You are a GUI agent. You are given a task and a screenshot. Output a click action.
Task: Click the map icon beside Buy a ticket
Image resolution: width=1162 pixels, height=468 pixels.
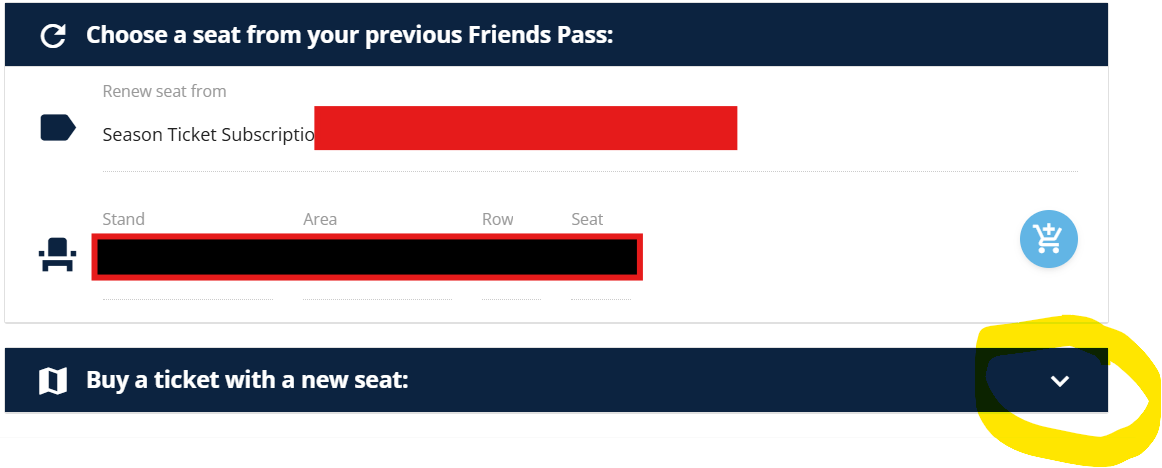52,380
